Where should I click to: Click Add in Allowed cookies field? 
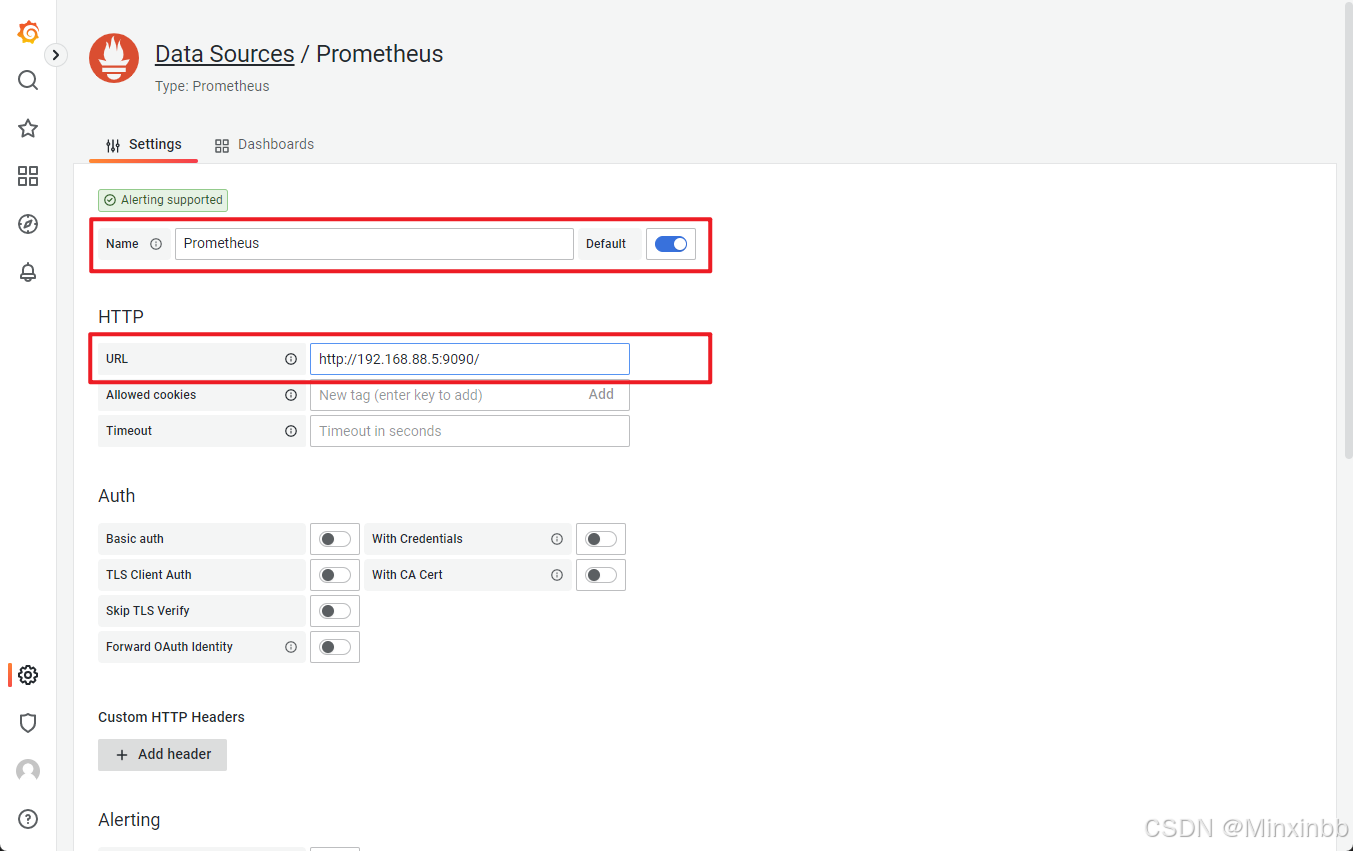[x=601, y=395]
